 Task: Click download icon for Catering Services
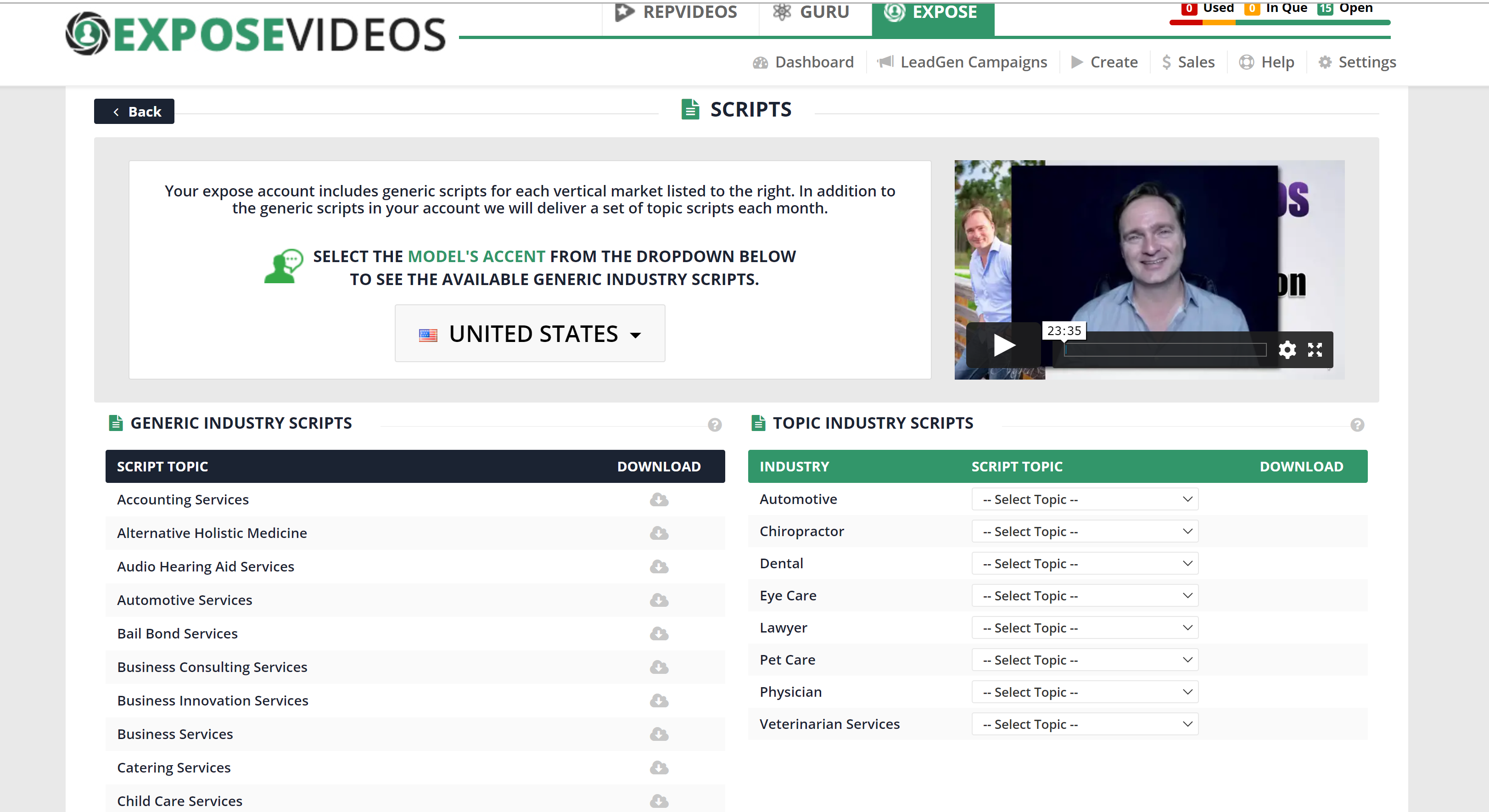[x=658, y=767]
